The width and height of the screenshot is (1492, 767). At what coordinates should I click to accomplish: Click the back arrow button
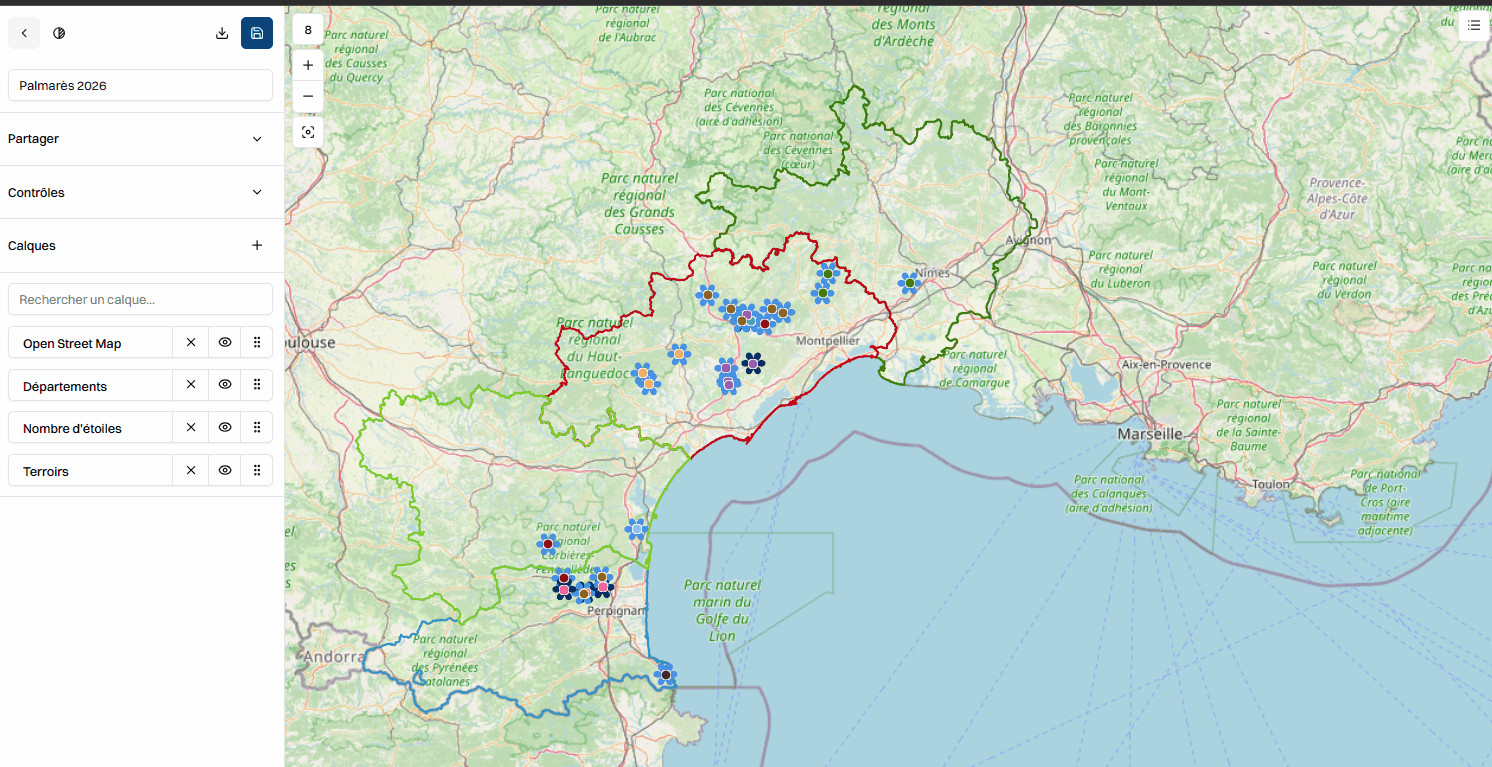(x=24, y=33)
